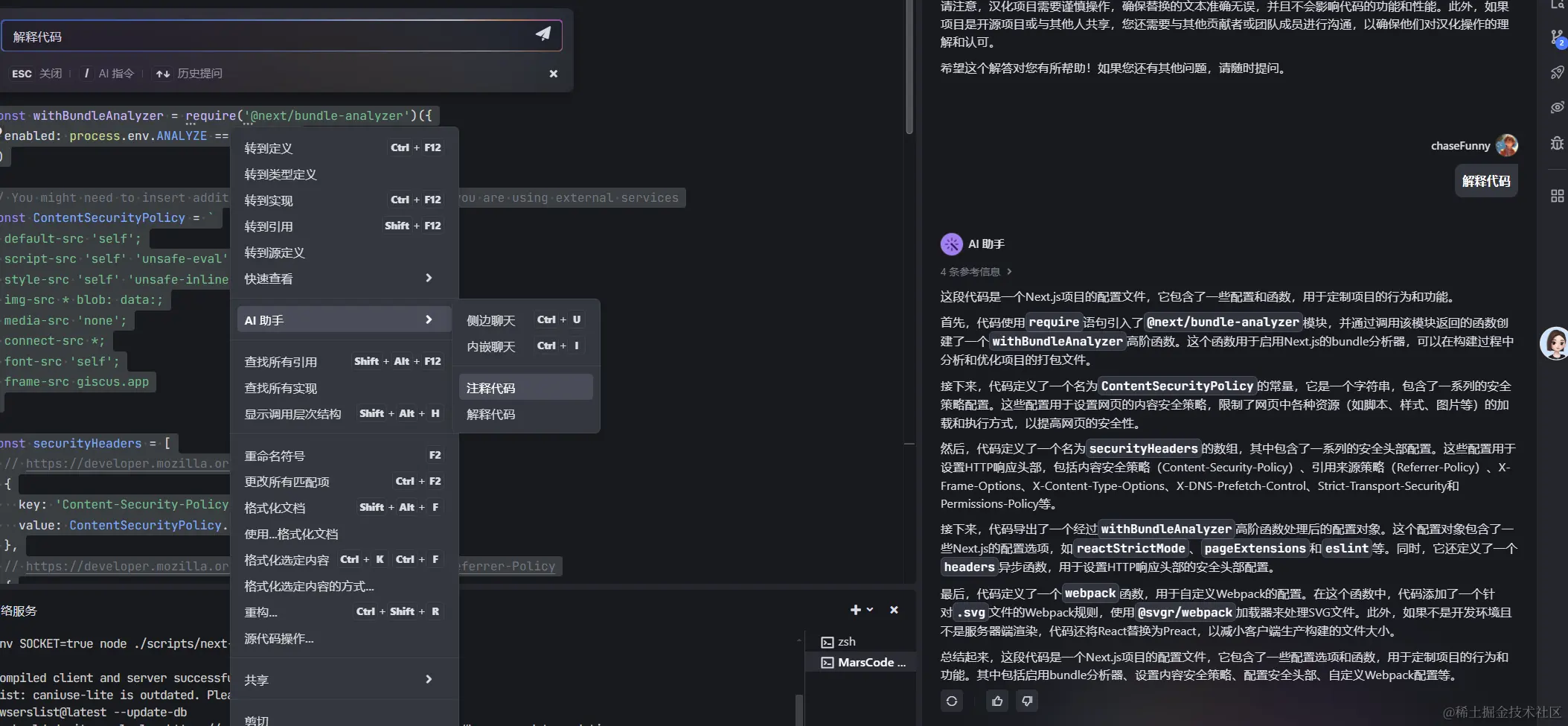
Task: Click the AI 助手 avatar icon in chat
Action: pyautogui.click(x=951, y=244)
